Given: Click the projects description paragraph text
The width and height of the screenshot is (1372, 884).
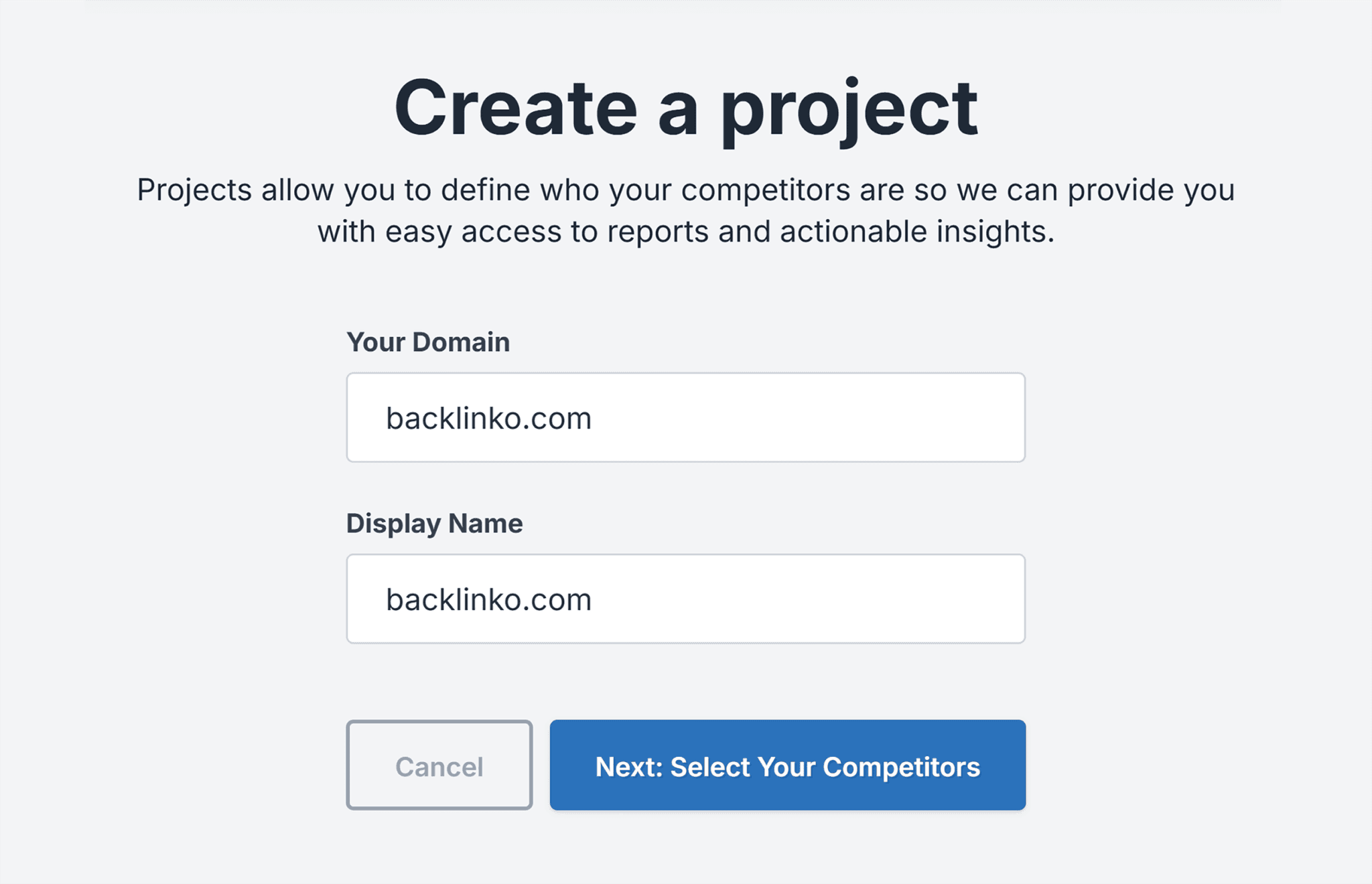Looking at the screenshot, I should (x=686, y=210).
